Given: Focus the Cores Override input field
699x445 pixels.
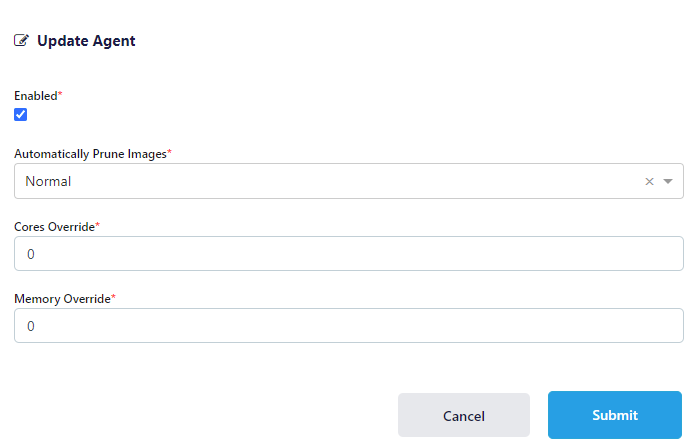Looking at the screenshot, I should click(349, 254).
